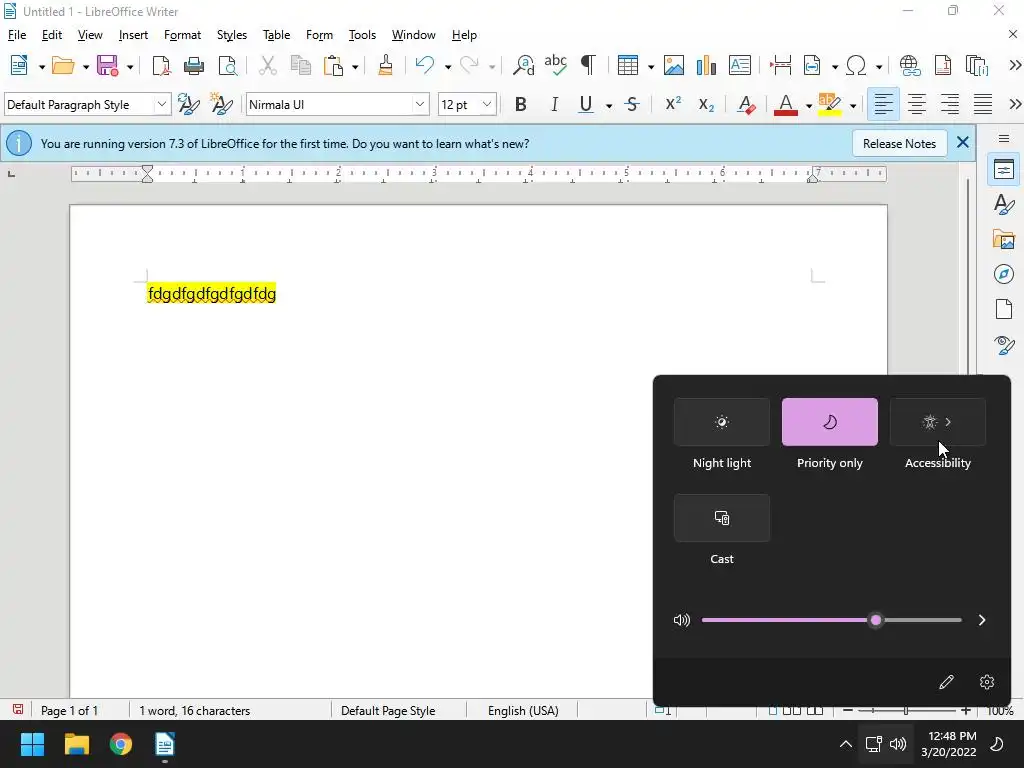Viewport: 1024px width, 768px height.
Task: Insert a table using the table icon
Action: coord(628,65)
